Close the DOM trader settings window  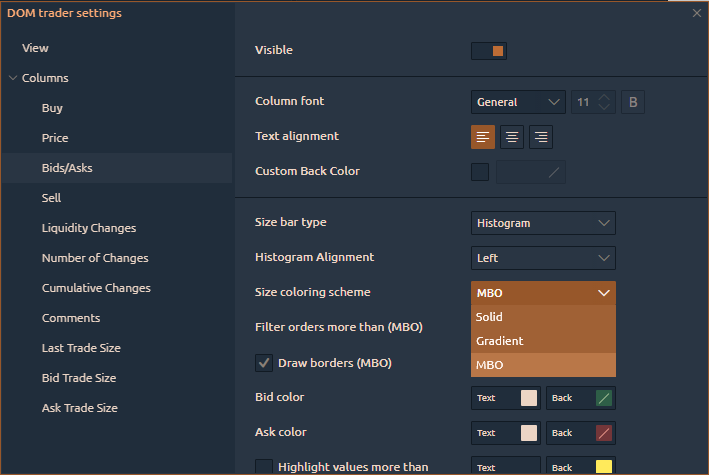point(697,13)
